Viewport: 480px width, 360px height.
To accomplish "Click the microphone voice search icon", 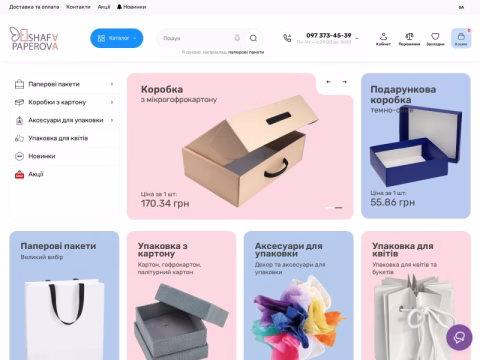I will (237, 38).
